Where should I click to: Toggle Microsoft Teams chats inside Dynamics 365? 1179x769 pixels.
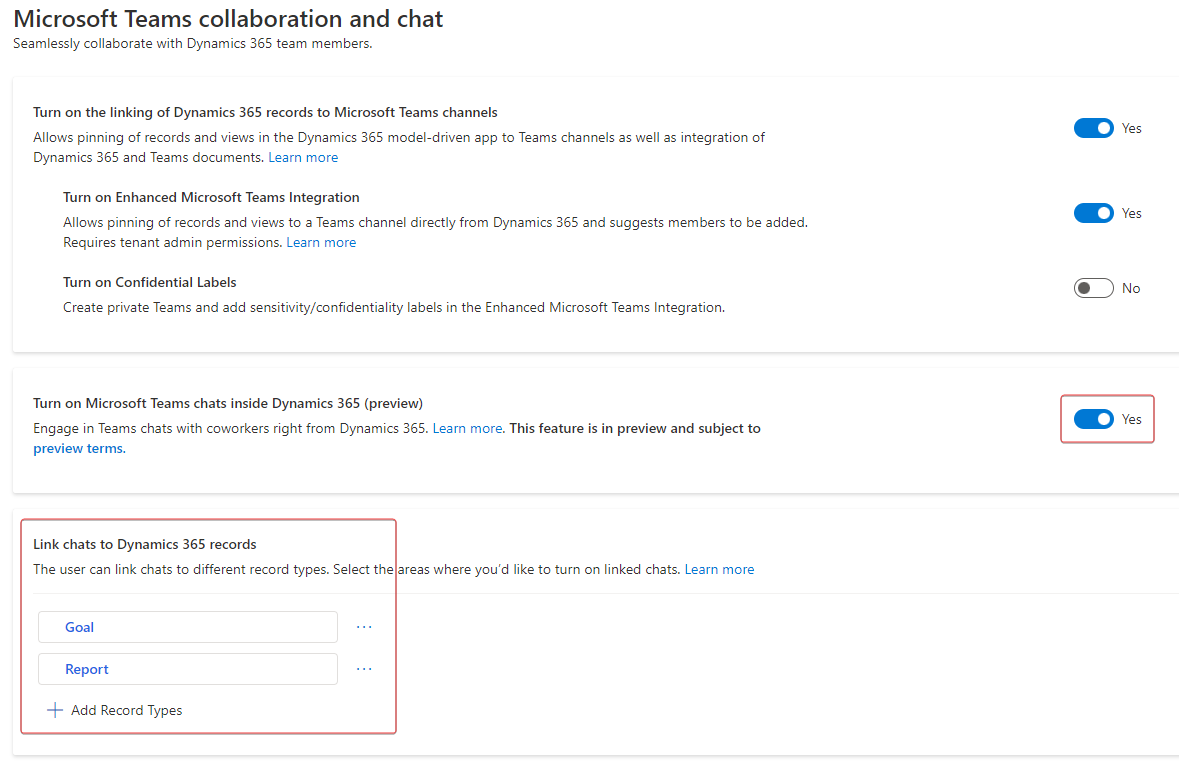(1093, 419)
